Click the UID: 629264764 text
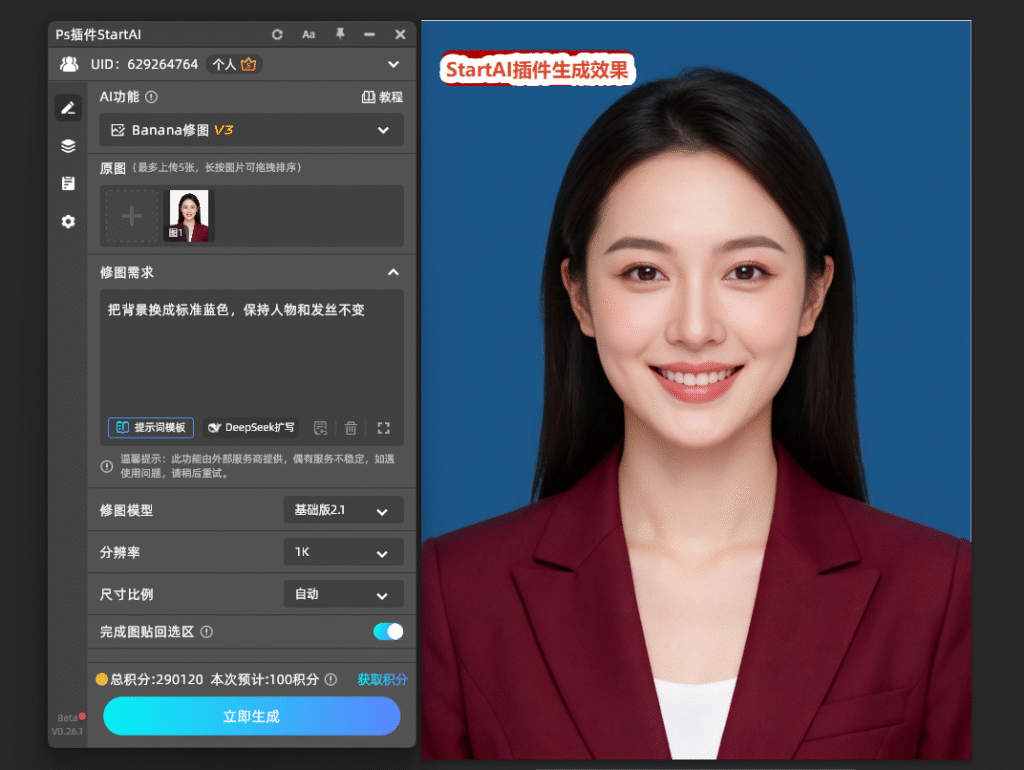Viewport: 1024px width, 770px height. pos(144,64)
